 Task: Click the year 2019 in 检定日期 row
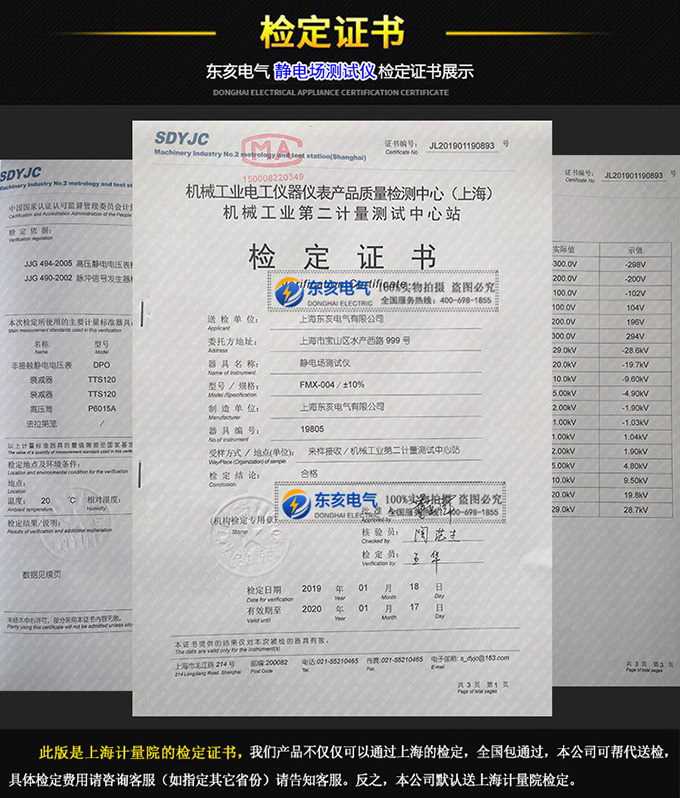[x=311, y=588]
